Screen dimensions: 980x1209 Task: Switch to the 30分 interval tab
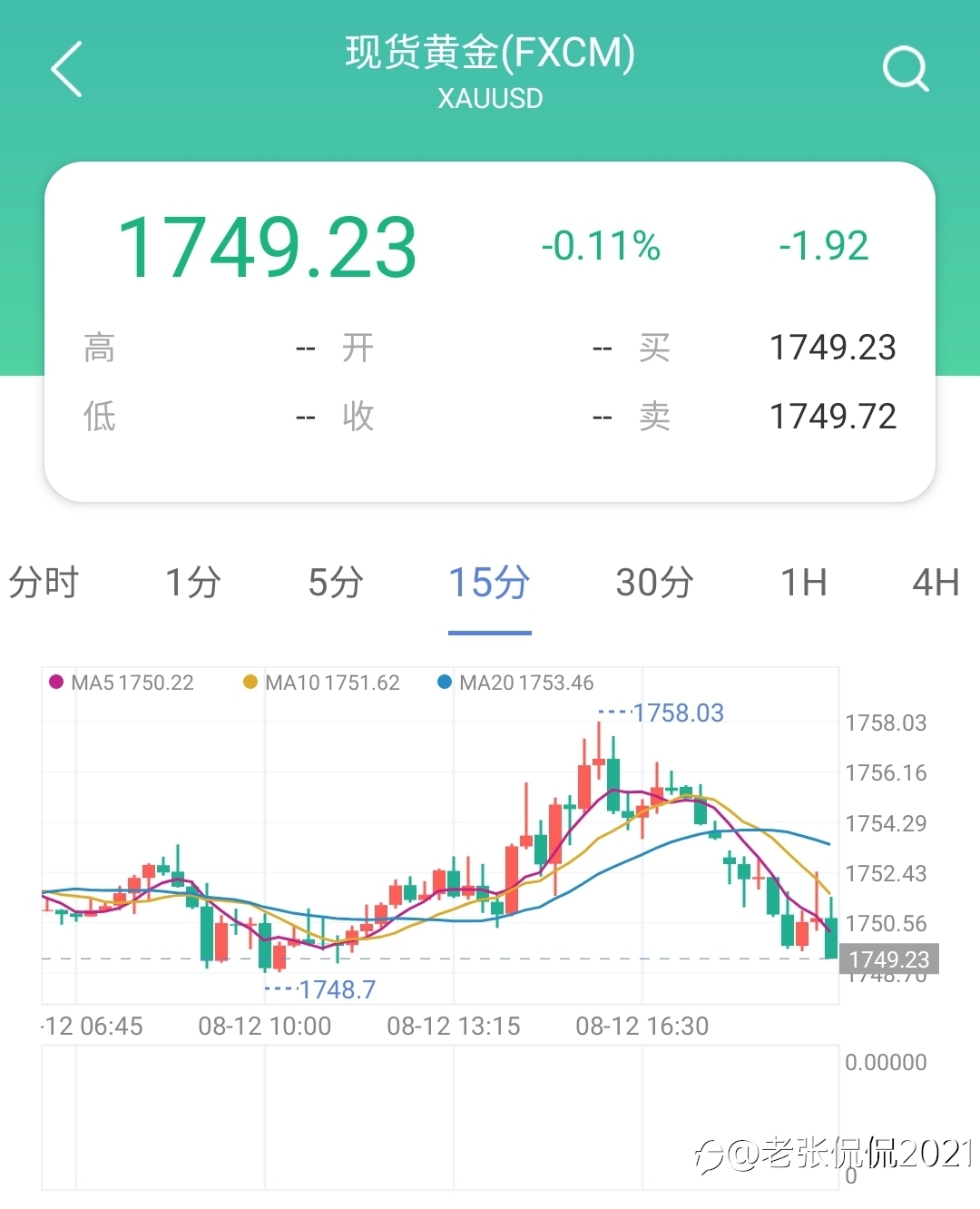click(x=655, y=583)
